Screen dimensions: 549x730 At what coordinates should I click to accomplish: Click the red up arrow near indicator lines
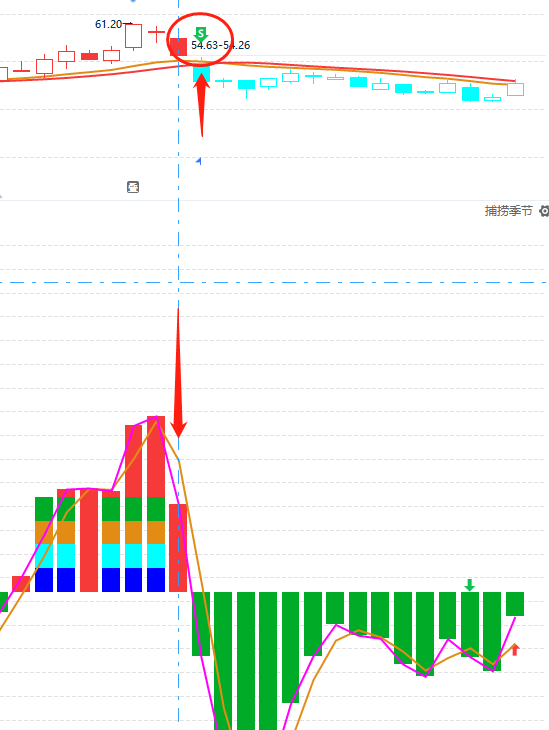tap(515, 649)
